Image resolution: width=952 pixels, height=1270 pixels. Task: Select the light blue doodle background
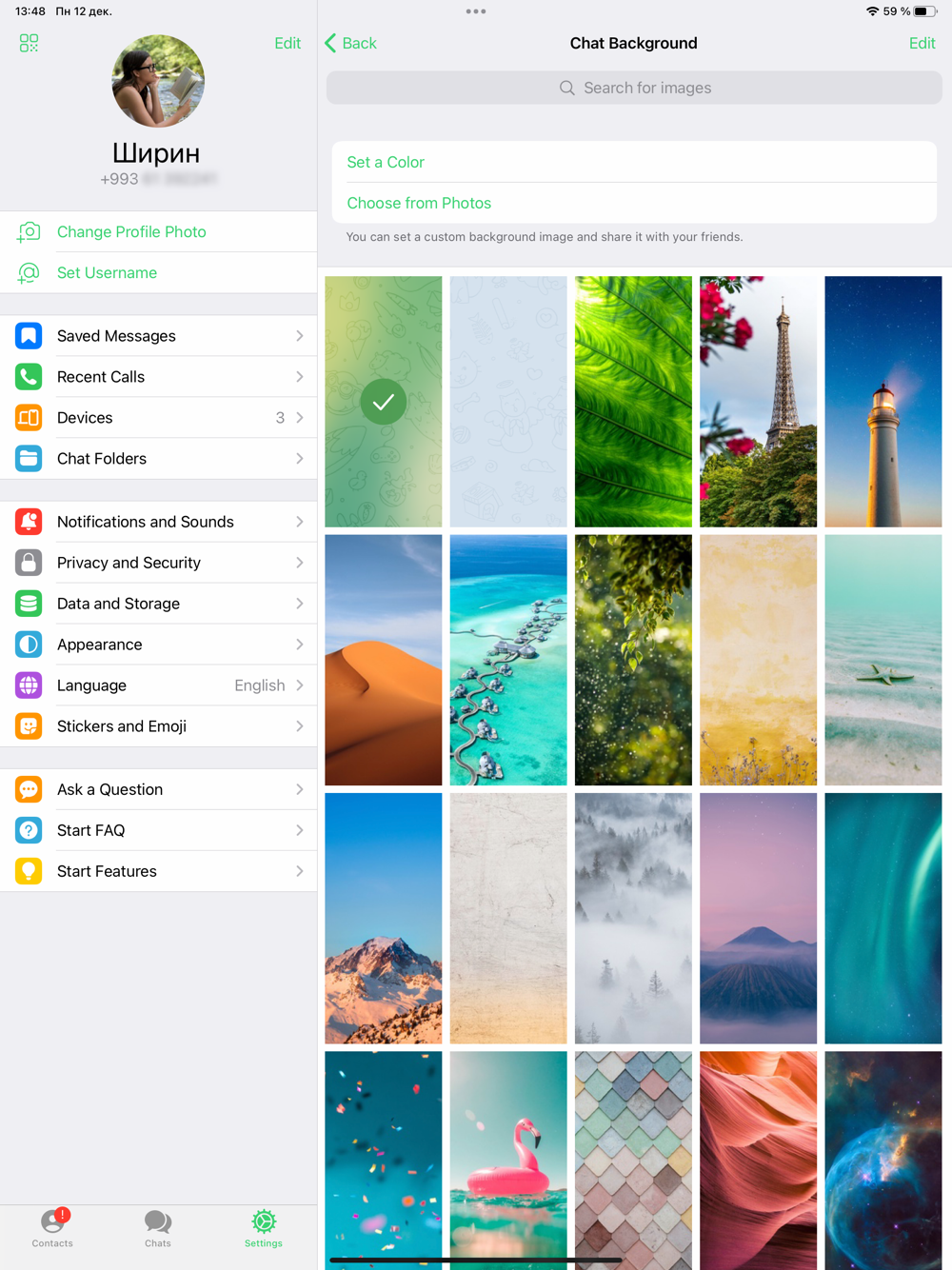click(x=508, y=402)
